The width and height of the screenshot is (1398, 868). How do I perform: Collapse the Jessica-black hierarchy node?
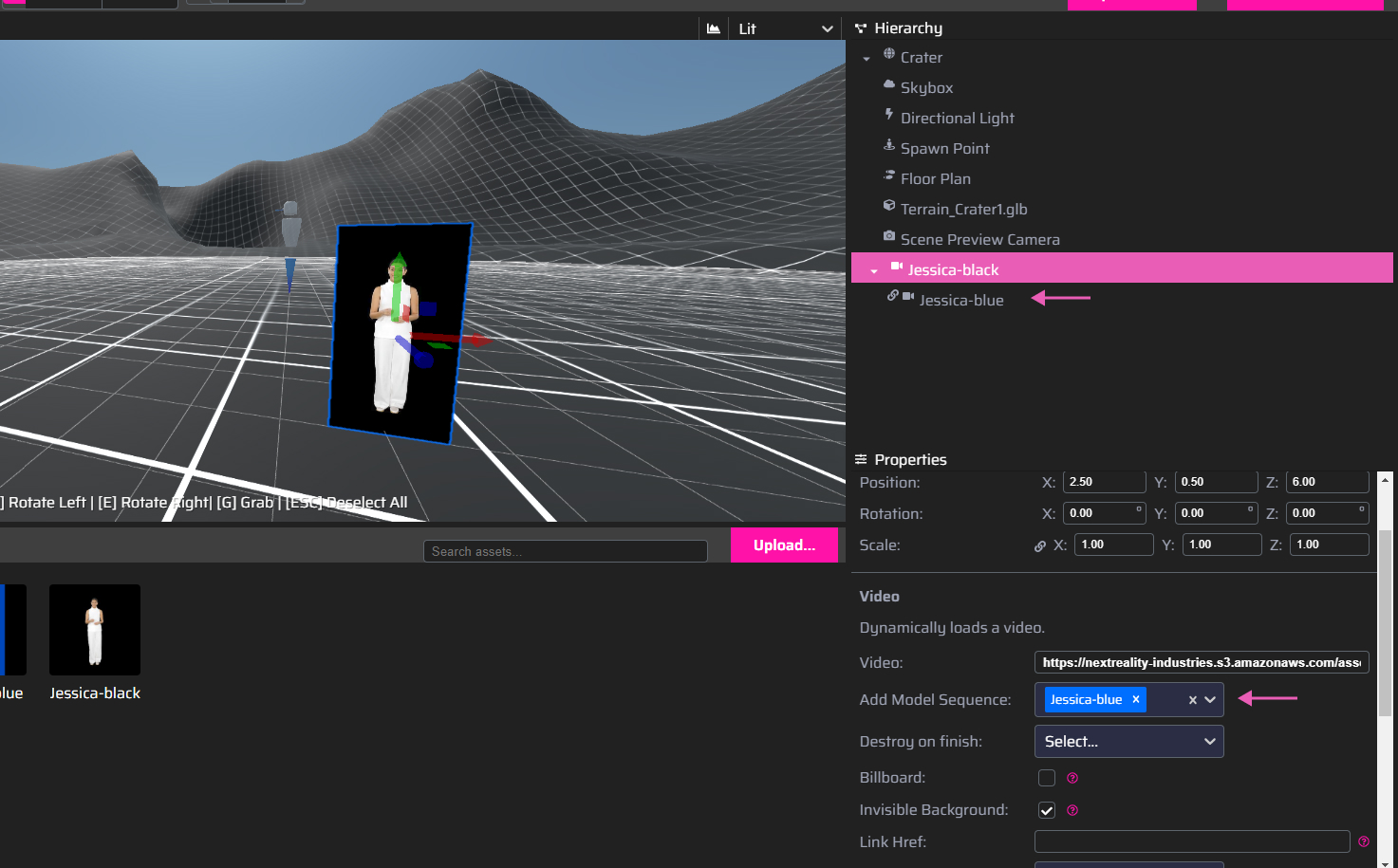(x=874, y=271)
